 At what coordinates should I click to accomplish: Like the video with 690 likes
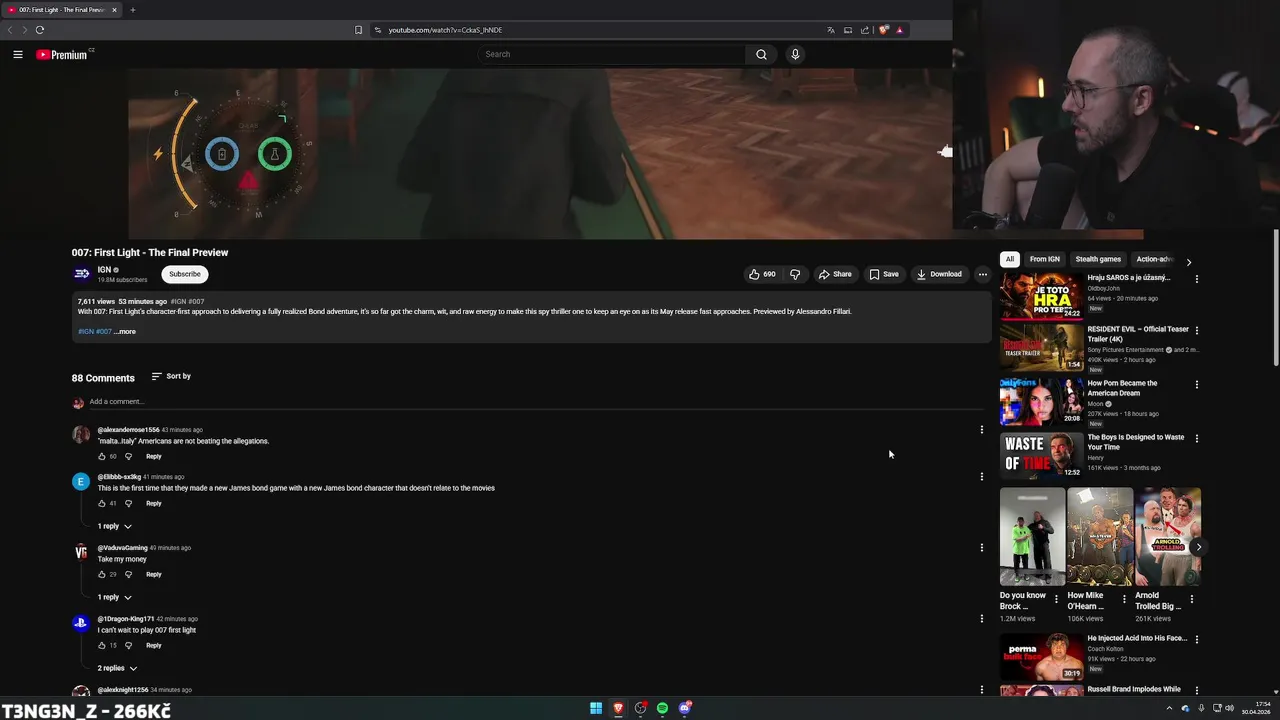pos(762,274)
